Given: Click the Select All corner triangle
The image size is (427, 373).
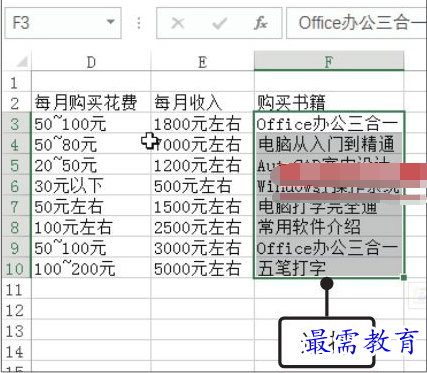Looking at the screenshot, I should (x=22, y=62).
